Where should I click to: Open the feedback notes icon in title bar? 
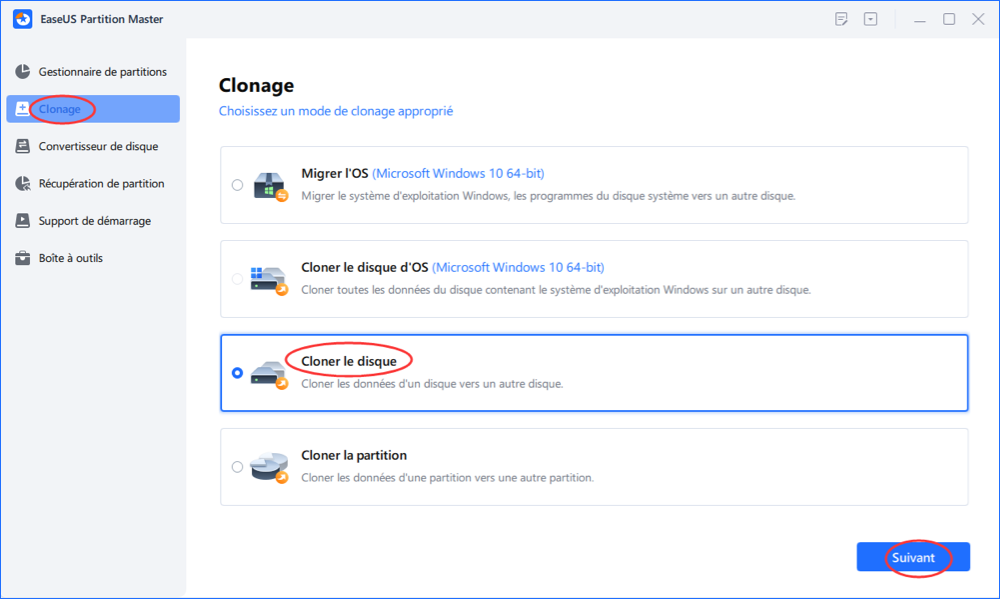click(841, 19)
